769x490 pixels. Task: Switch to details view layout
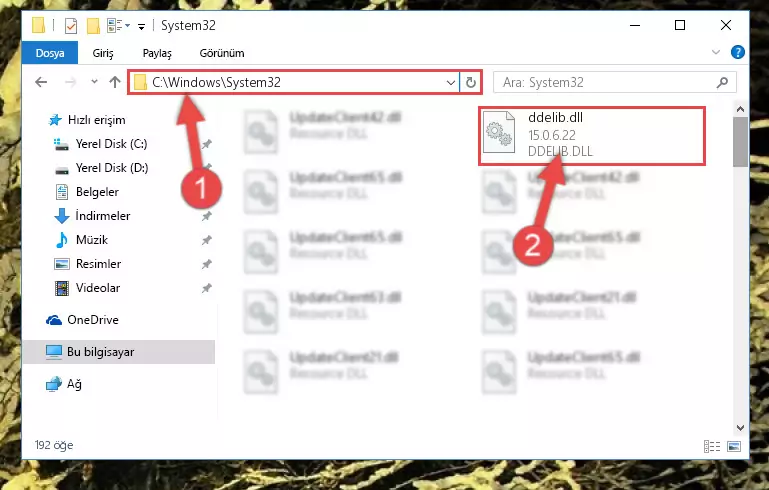(x=712, y=446)
